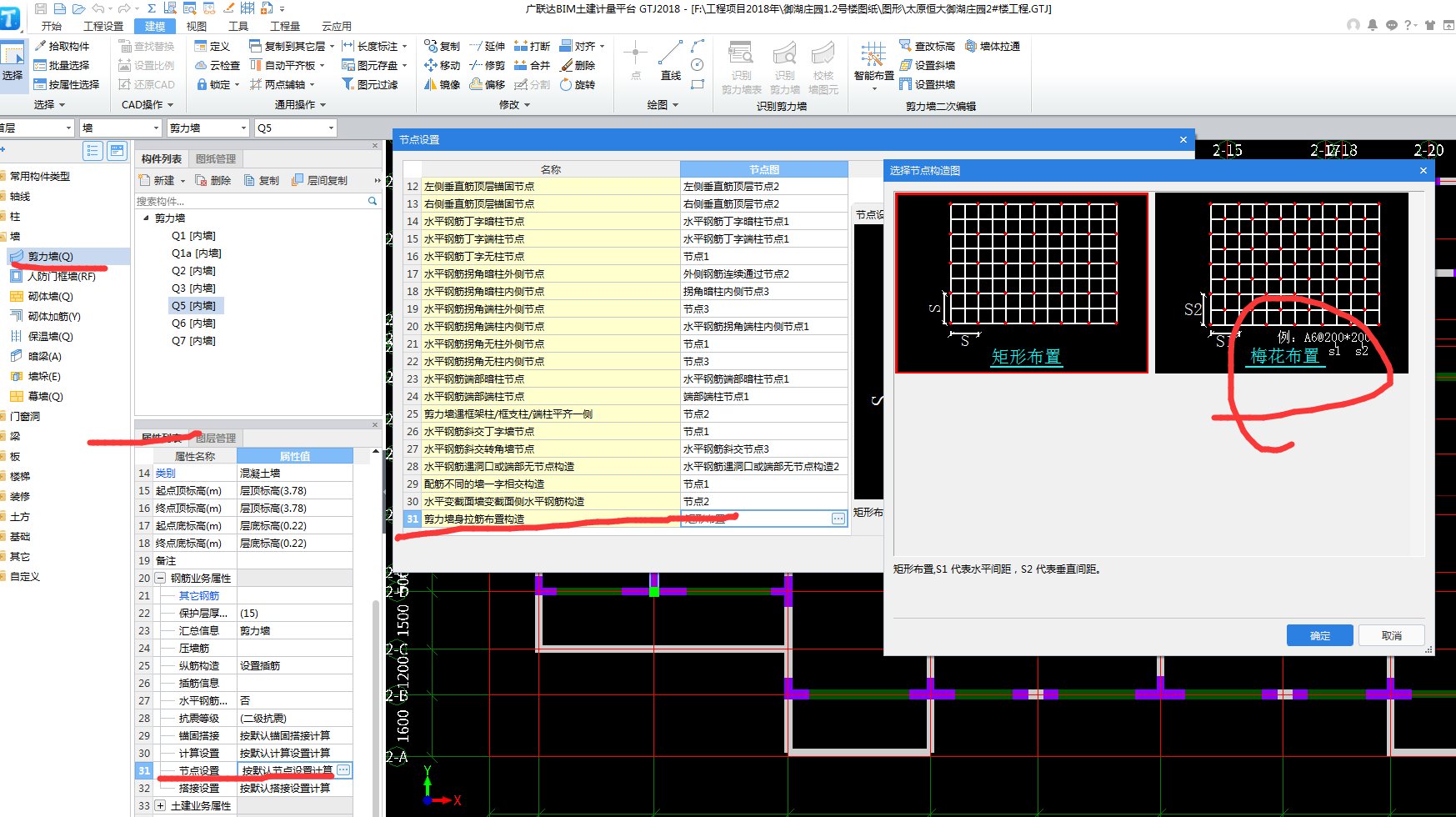Open the 工程量 ribbon tab
The height and width of the screenshot is (817, 1456).
point(284,26)
